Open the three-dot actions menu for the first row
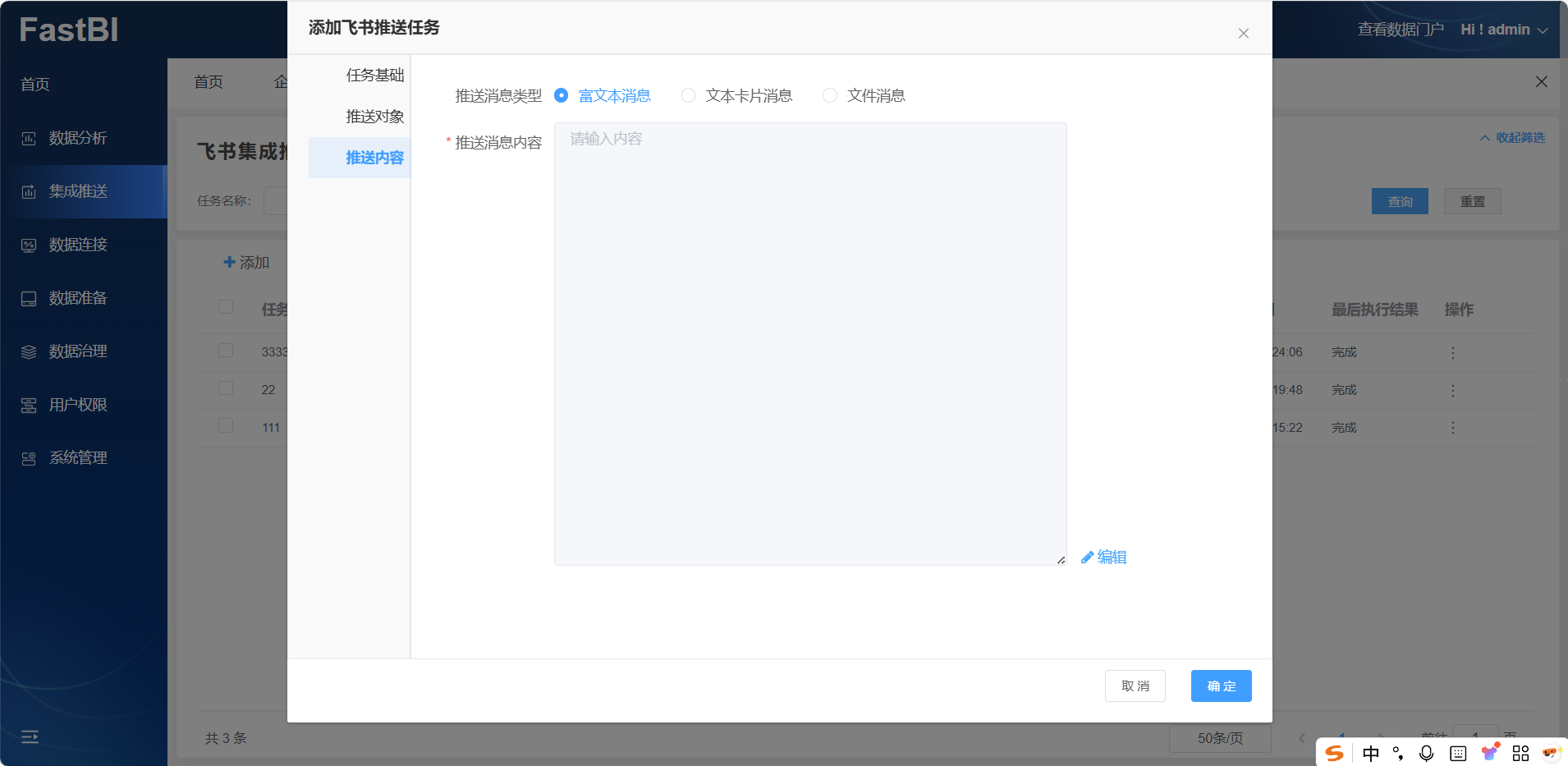The width and height of the screenshot is (1568, 766). click(1452, 352)
